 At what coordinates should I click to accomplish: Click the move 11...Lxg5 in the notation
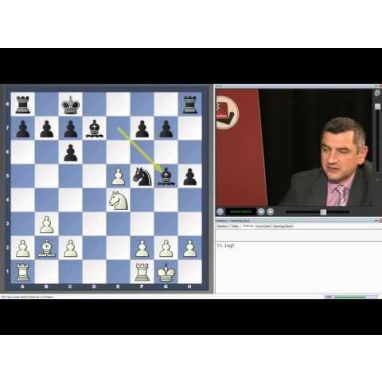pos(226,246)
